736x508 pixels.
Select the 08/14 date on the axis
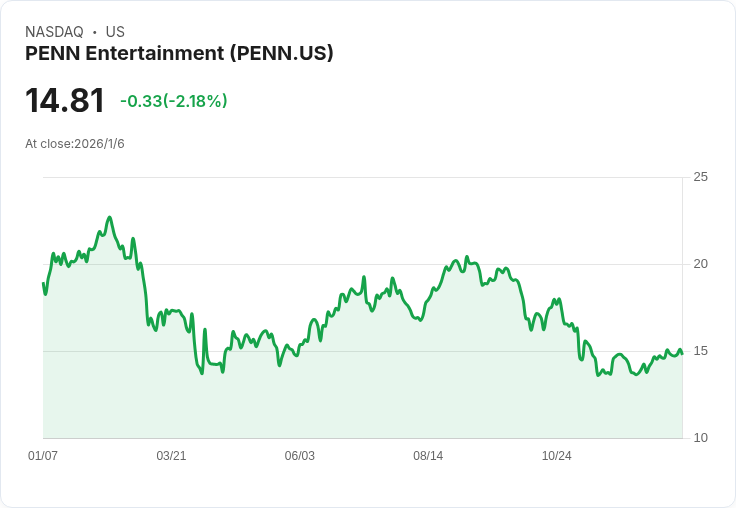[428, 456]
